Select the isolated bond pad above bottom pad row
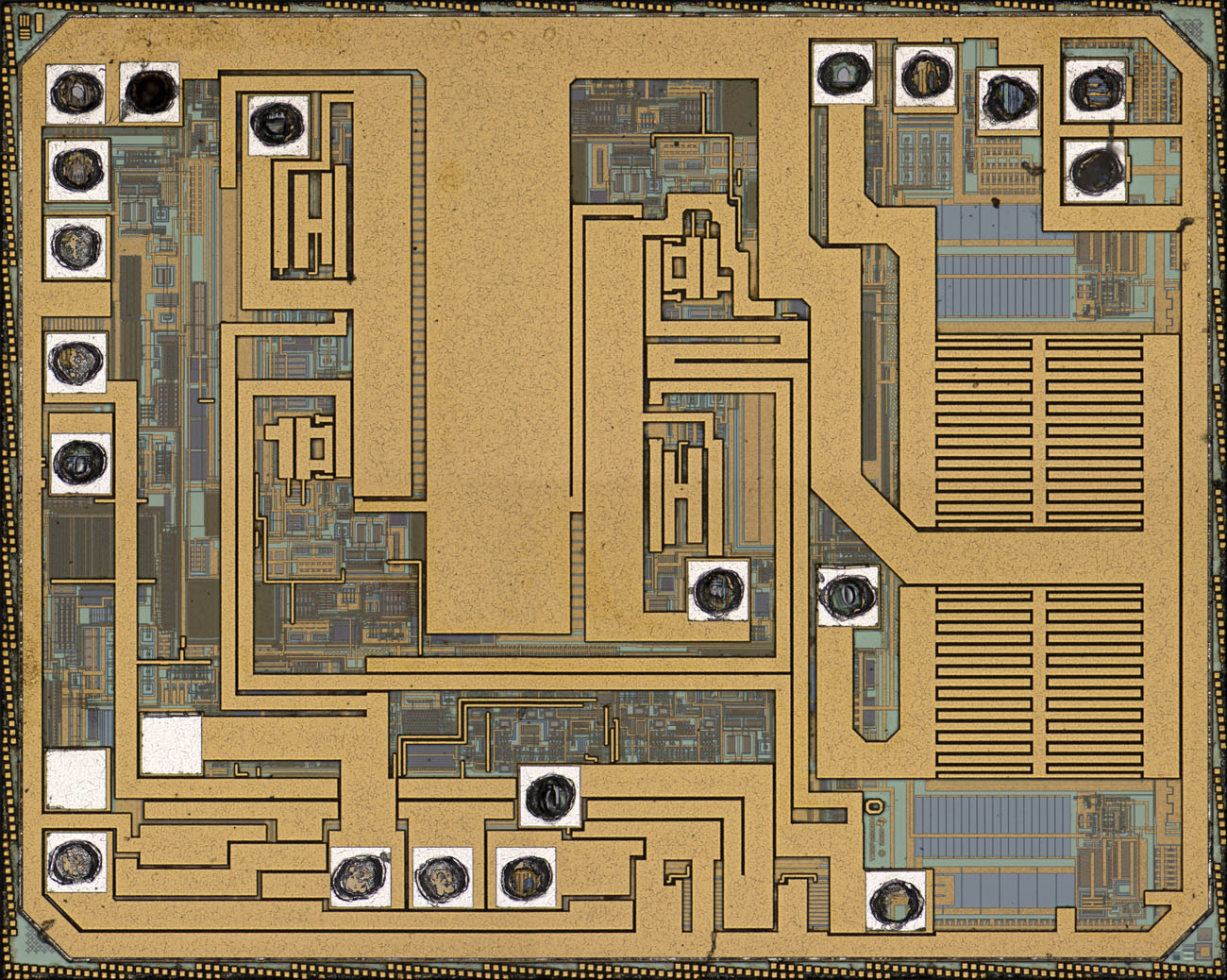The width and height of the screenshot is (1227, 980). tap(549, 796)
